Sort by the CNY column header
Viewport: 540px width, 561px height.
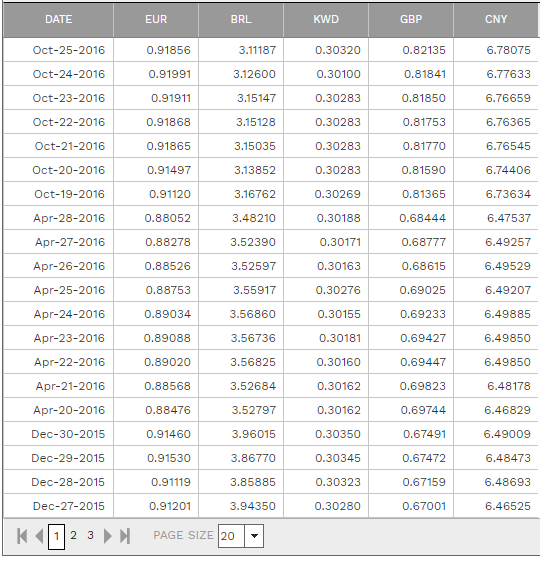[496, 19]
